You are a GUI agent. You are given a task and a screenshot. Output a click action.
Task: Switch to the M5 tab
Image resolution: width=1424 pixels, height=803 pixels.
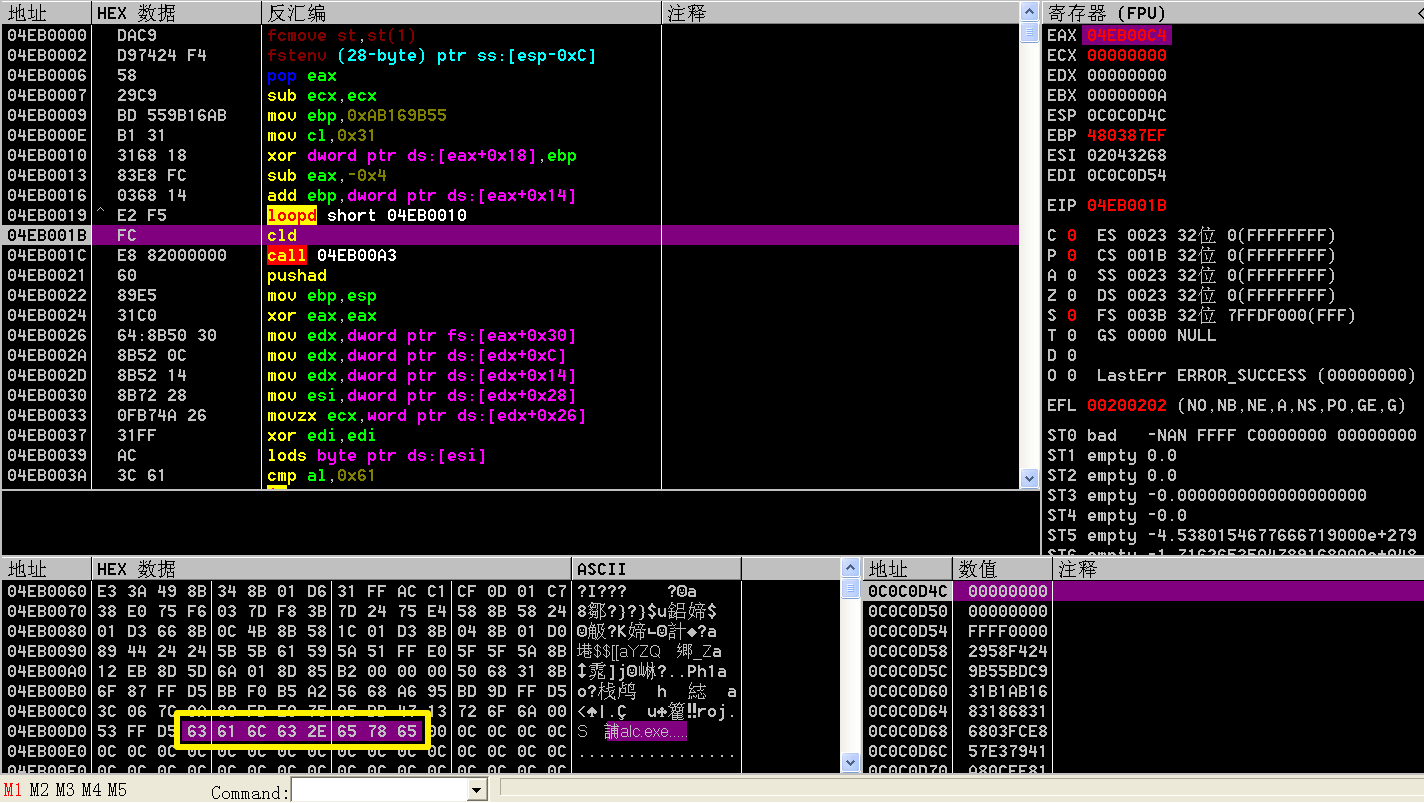pos(117,790)
